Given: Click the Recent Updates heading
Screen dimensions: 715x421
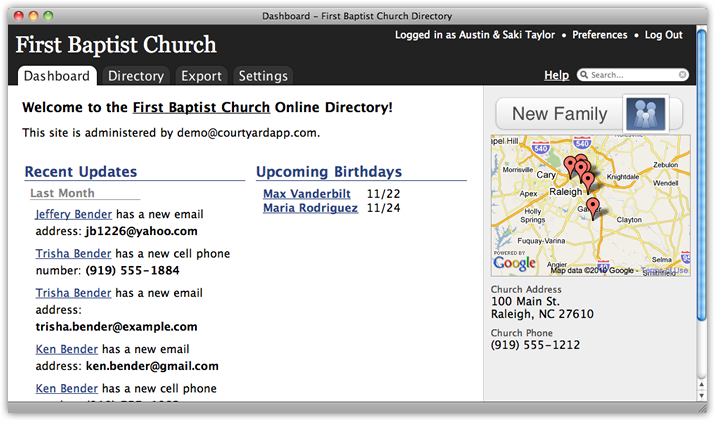Looking at the screenshot, I should tap(81, 172).
